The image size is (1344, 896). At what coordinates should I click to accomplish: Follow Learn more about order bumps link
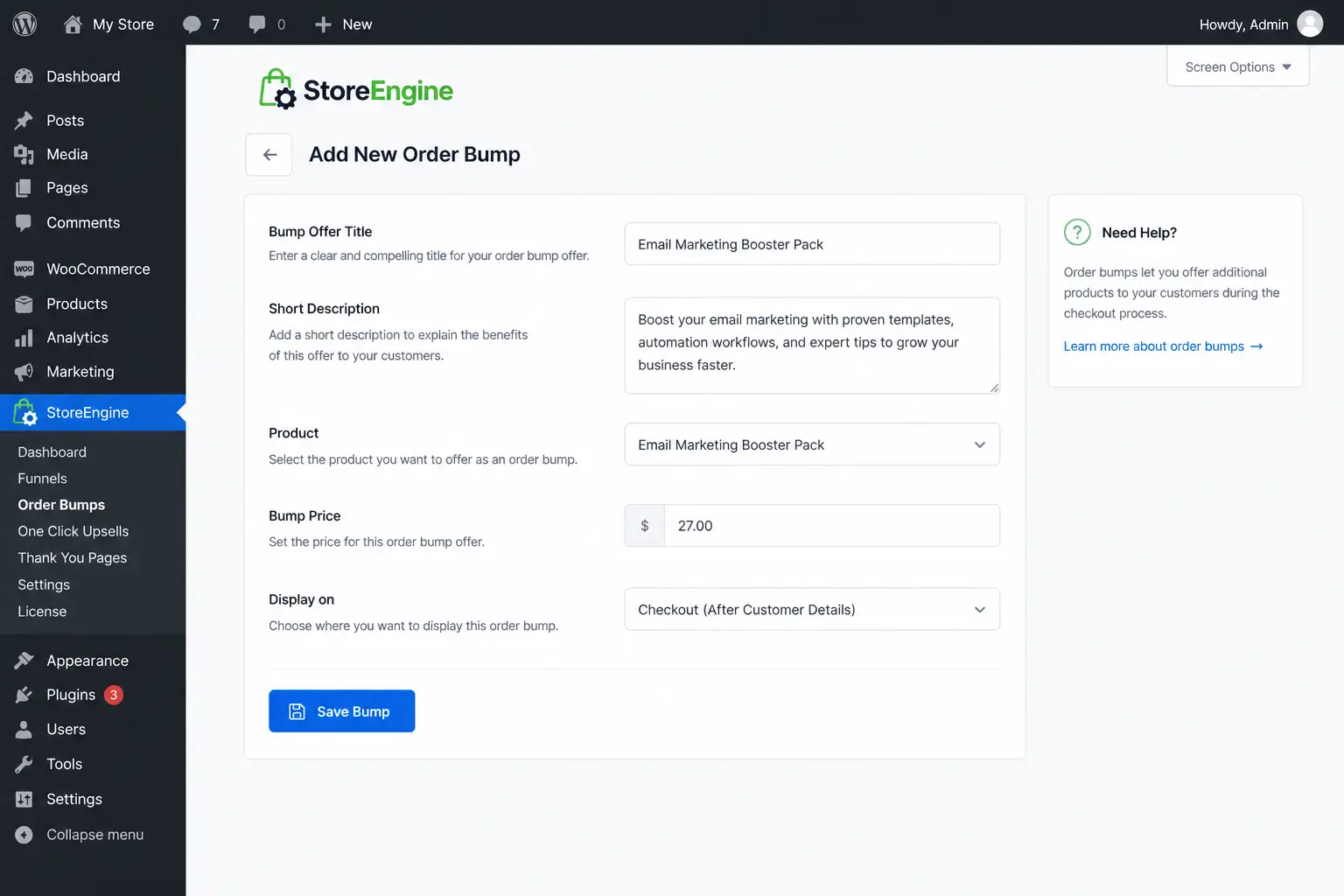(1163, 346)
